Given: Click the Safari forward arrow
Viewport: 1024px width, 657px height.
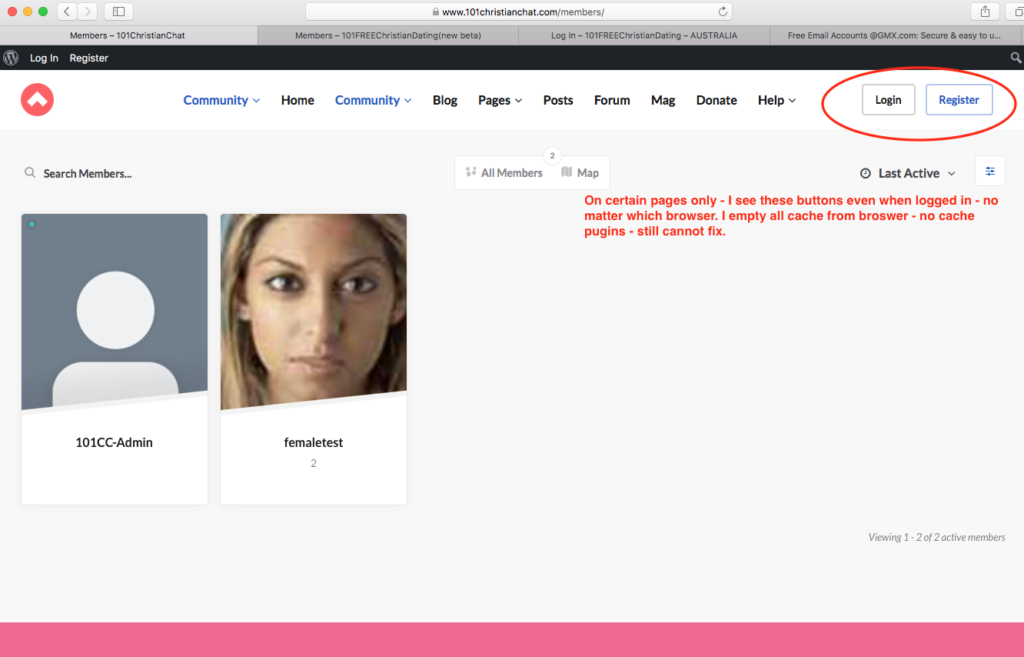Looking at the screenshot, I should pyautogui.click(x=88, y=12).
